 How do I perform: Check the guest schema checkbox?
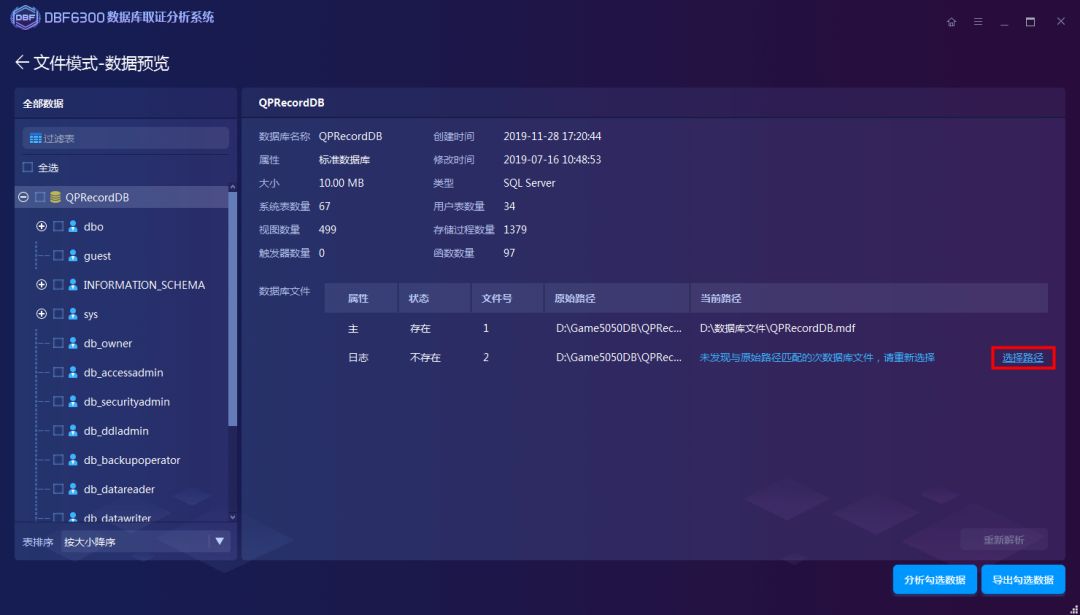pos(58,256)
